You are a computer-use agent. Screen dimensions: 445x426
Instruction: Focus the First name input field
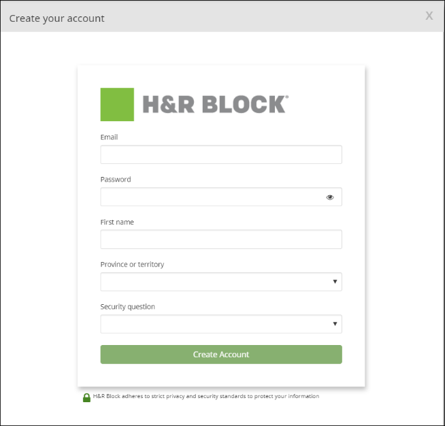pos(221,239)
